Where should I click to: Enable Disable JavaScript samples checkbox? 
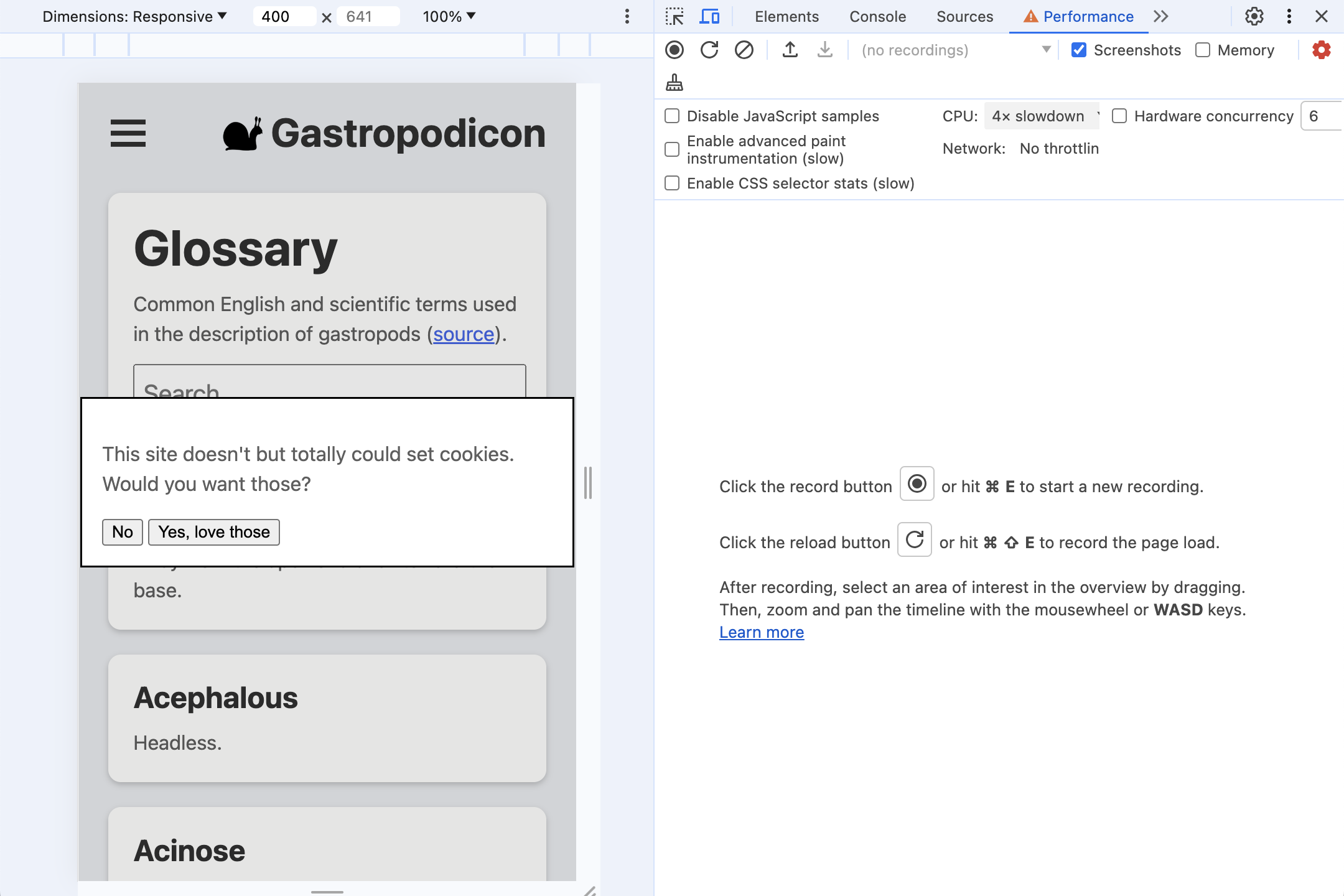(672, 115)
